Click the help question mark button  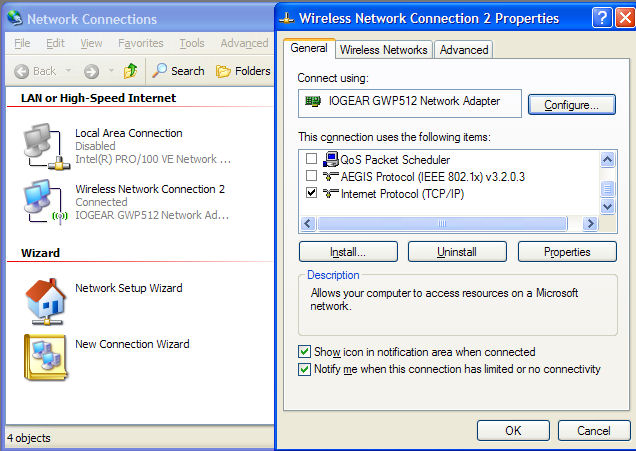point(602,18)
